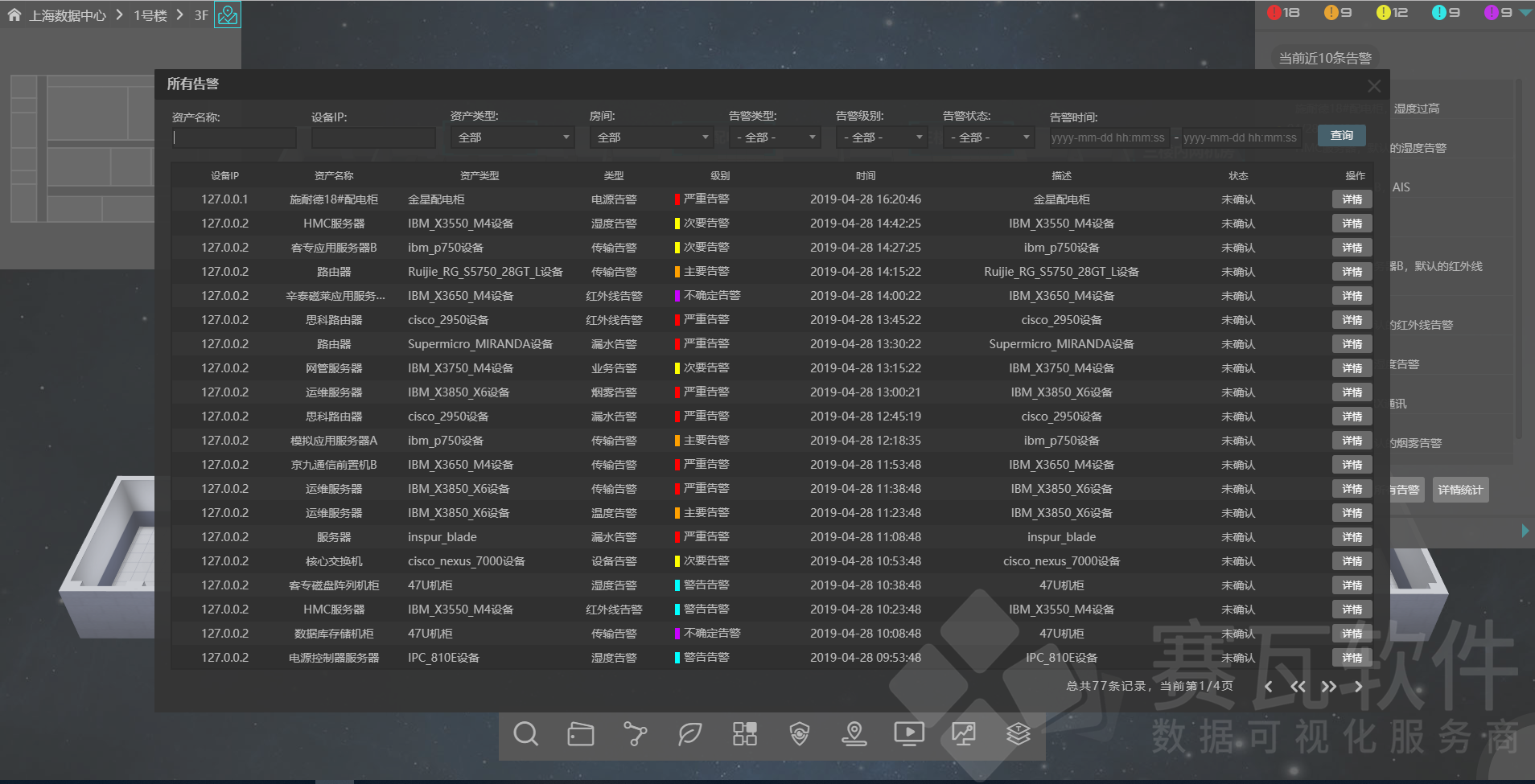Click the leaf energy-efficiency icon

(x=689, y=734)
